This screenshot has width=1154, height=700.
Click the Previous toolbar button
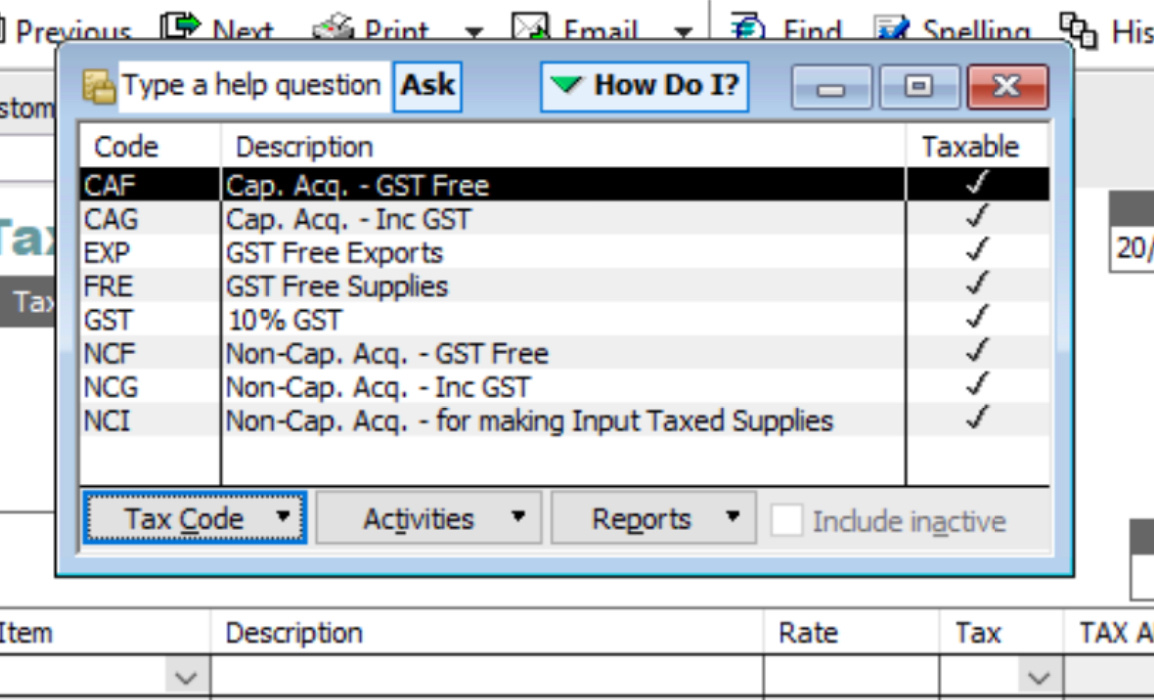66,29
